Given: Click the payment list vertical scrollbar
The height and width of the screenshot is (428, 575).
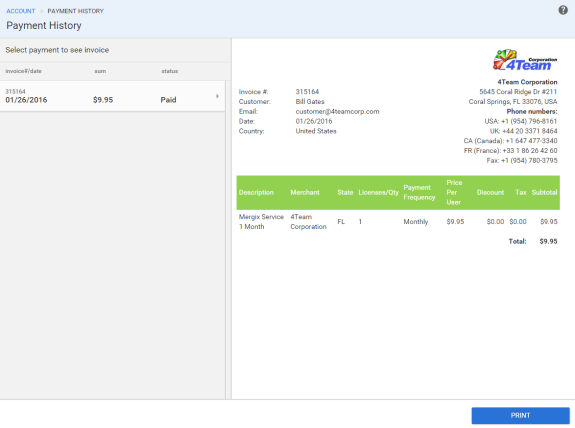Looking at the screenshot, I should point(228,240).
